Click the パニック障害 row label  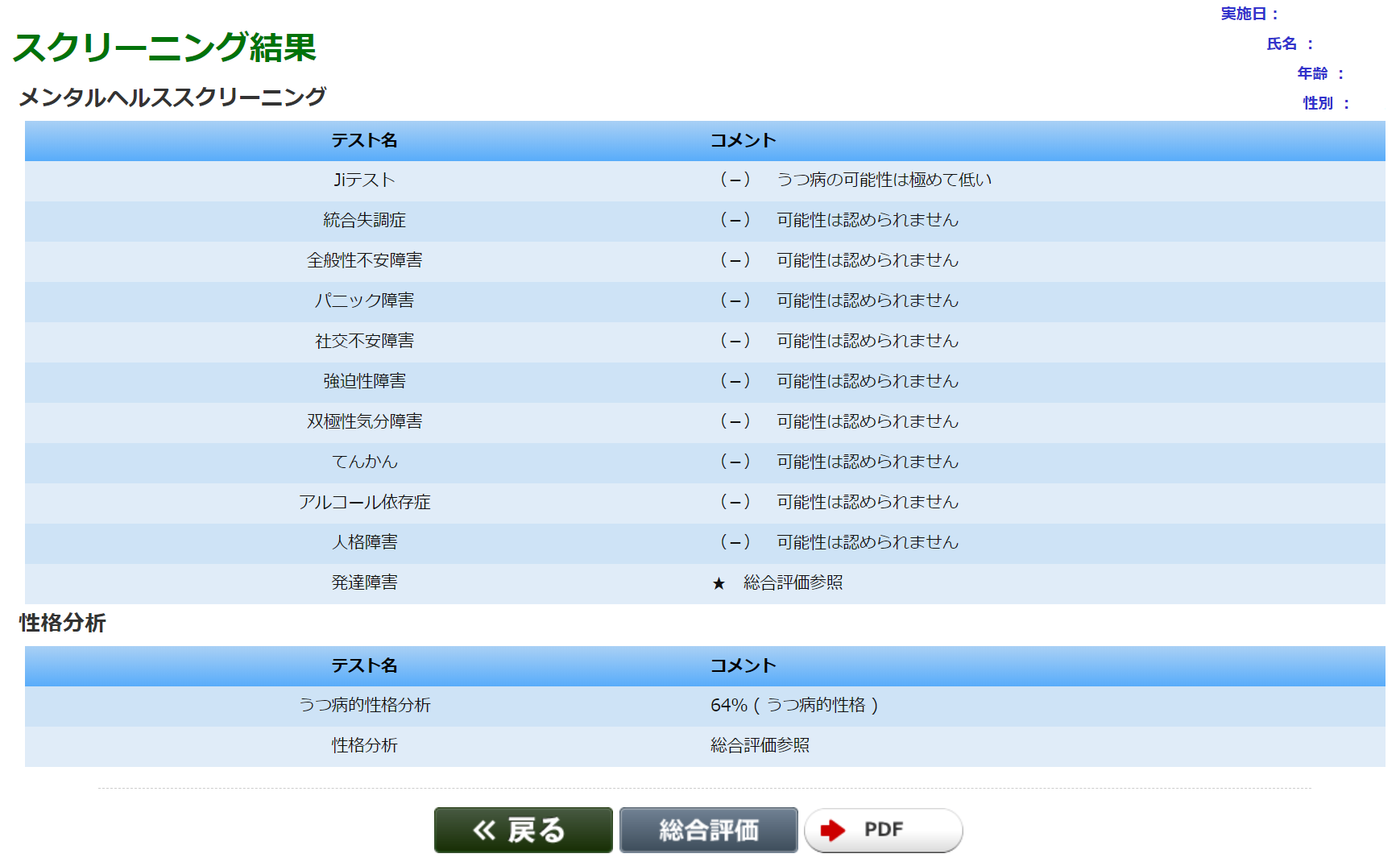click(x=364, y=300)
